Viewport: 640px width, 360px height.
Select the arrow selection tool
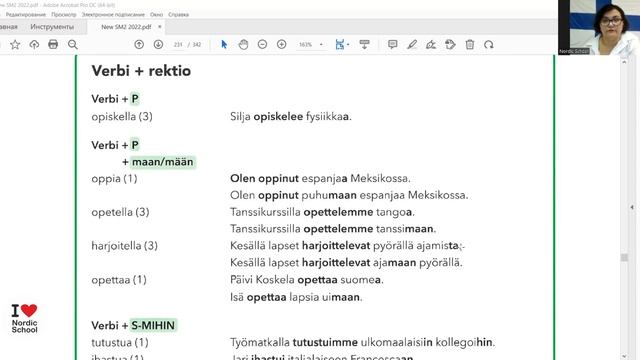click(224, 44)
